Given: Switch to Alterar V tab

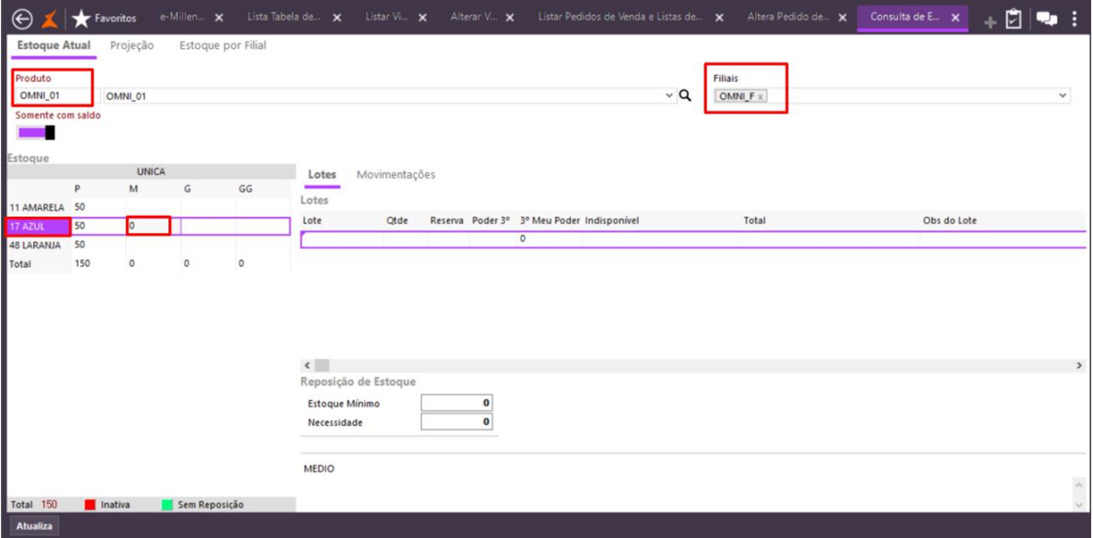Looking at the screenshot, I should 474,17.
